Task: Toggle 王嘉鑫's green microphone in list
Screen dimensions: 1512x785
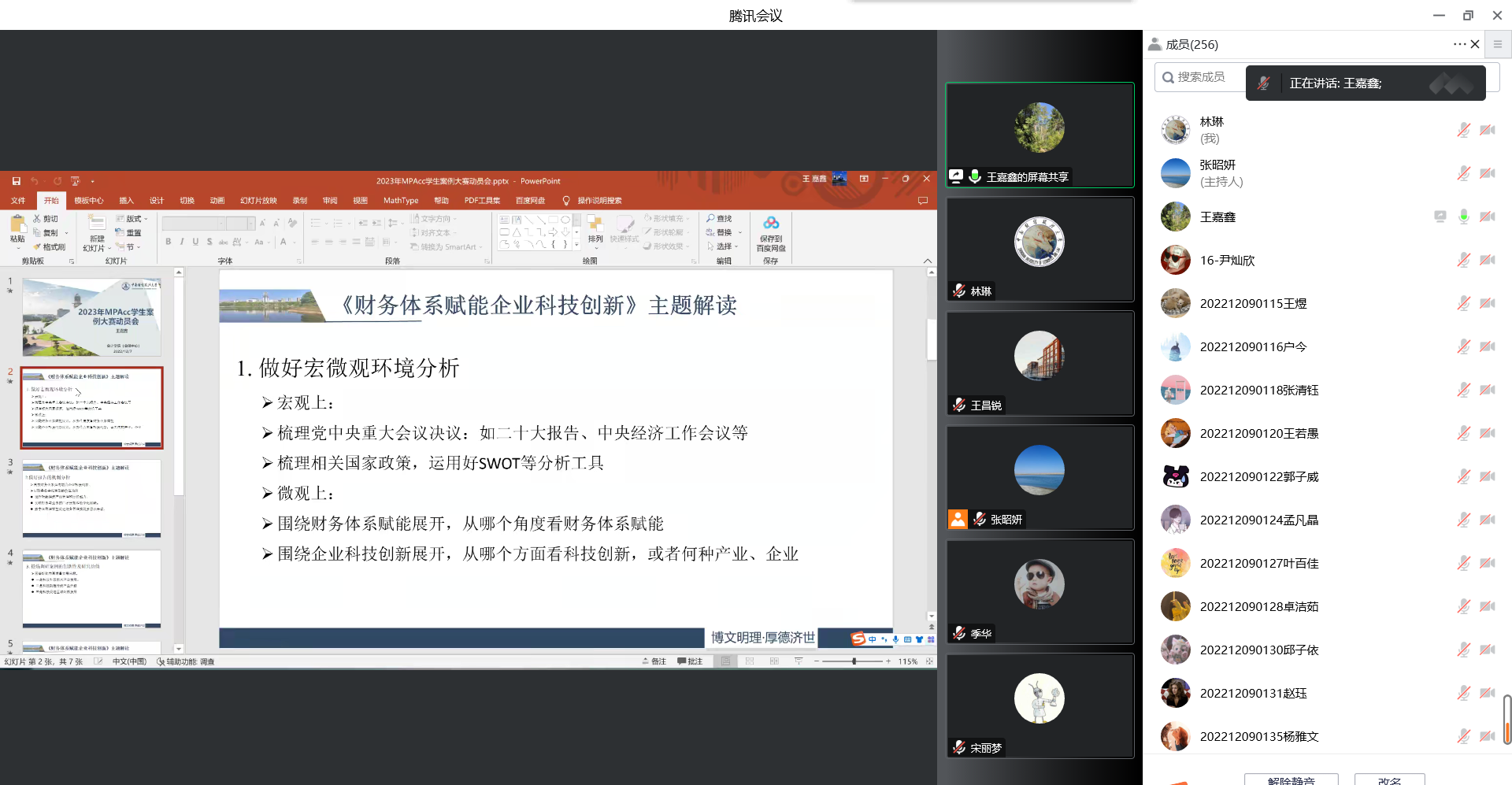Action: click(1463, 217)
